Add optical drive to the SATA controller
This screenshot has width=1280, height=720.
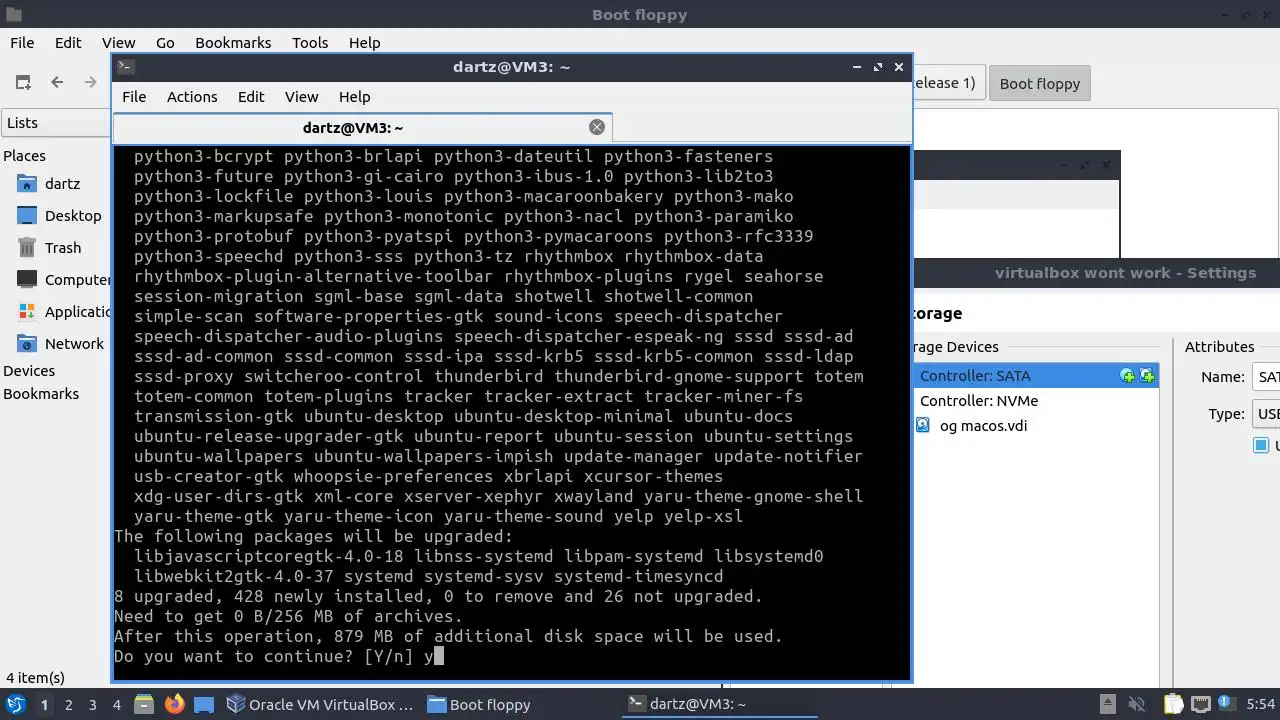coord(1128,376)
